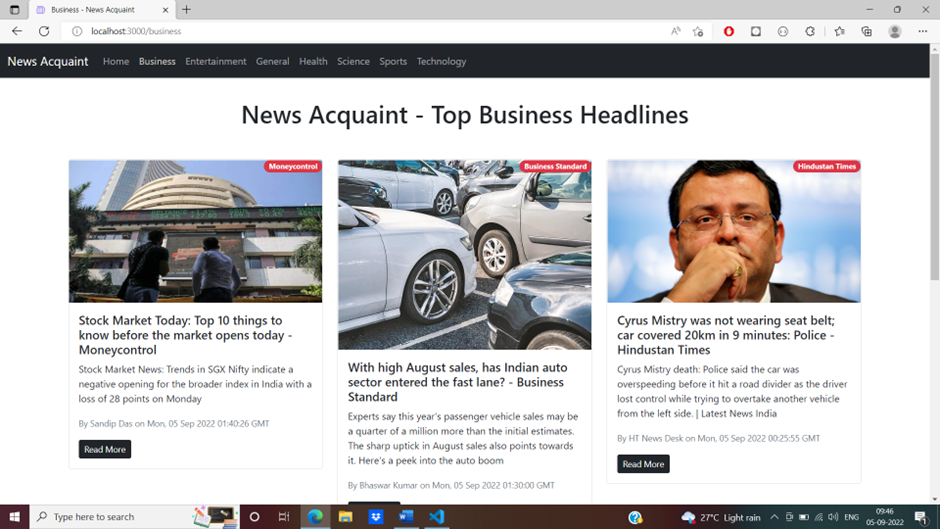This screenshot has width=940, height=529.
Task: Open the notifications action center
Action: 921,517
